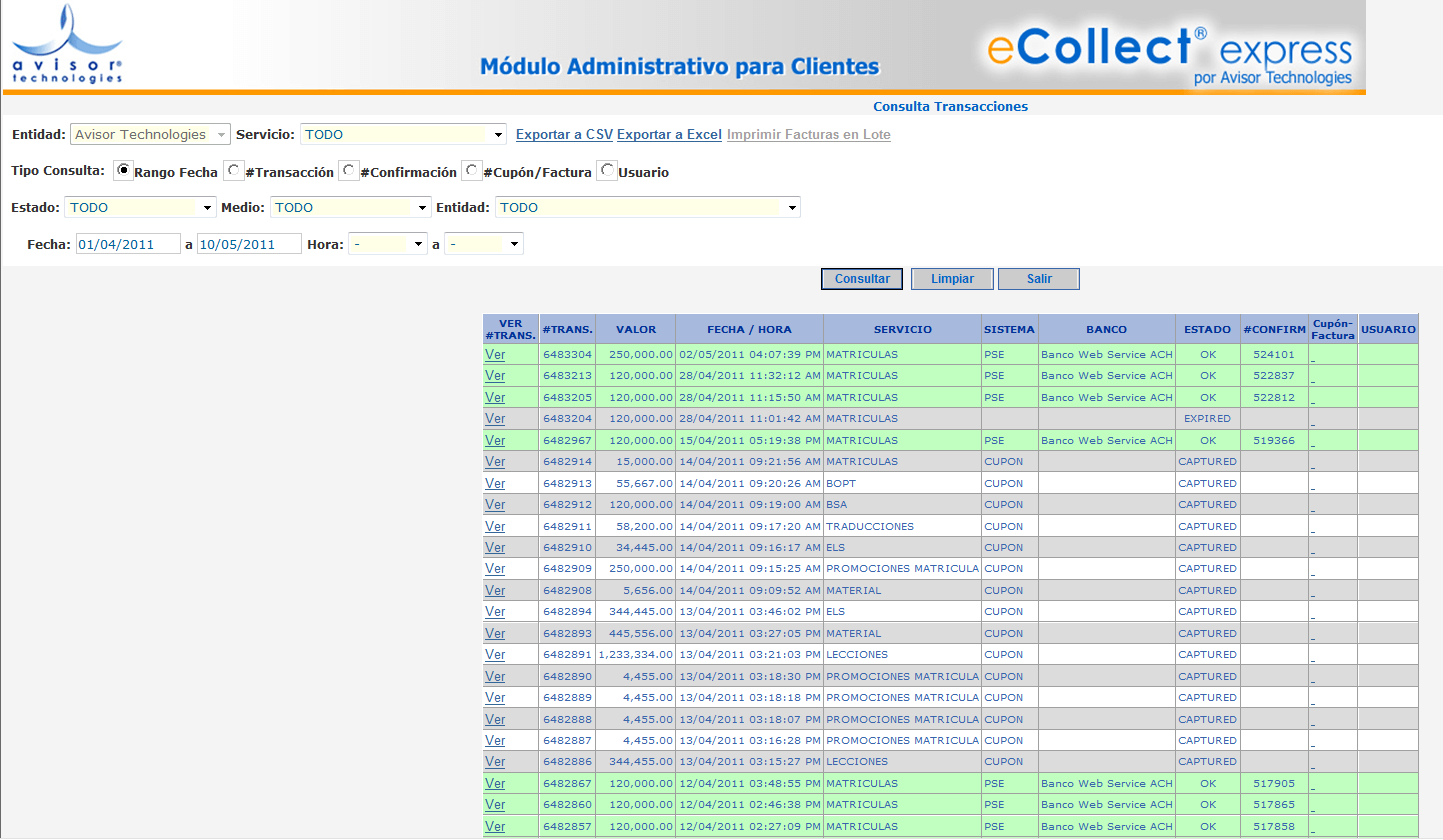The height and width of the screenshot is (840, 1443).
Task: Click the Limpiar button
Action: pyautogui.click(x=952, y=279)
